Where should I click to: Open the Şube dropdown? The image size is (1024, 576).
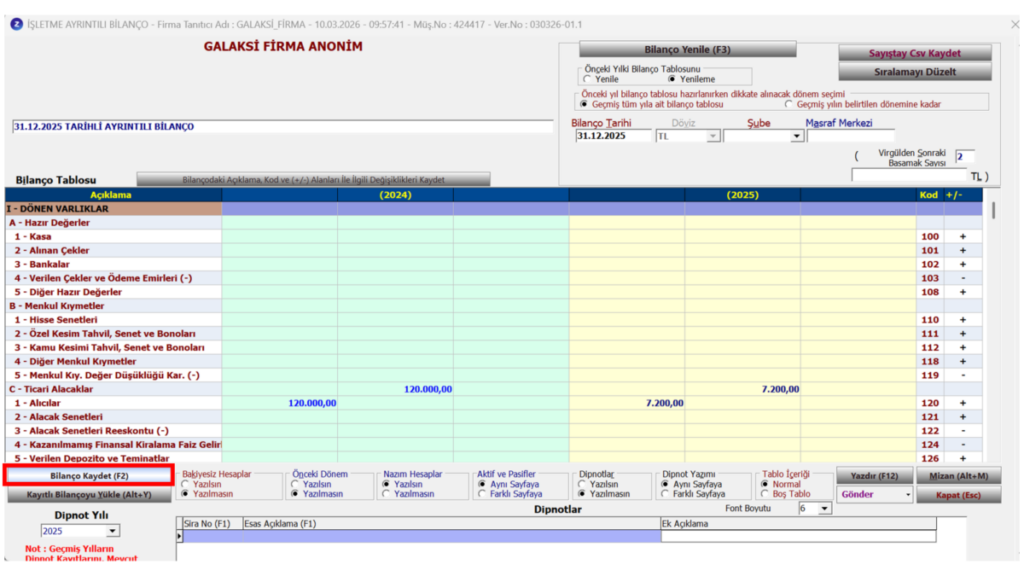(796, 136)
